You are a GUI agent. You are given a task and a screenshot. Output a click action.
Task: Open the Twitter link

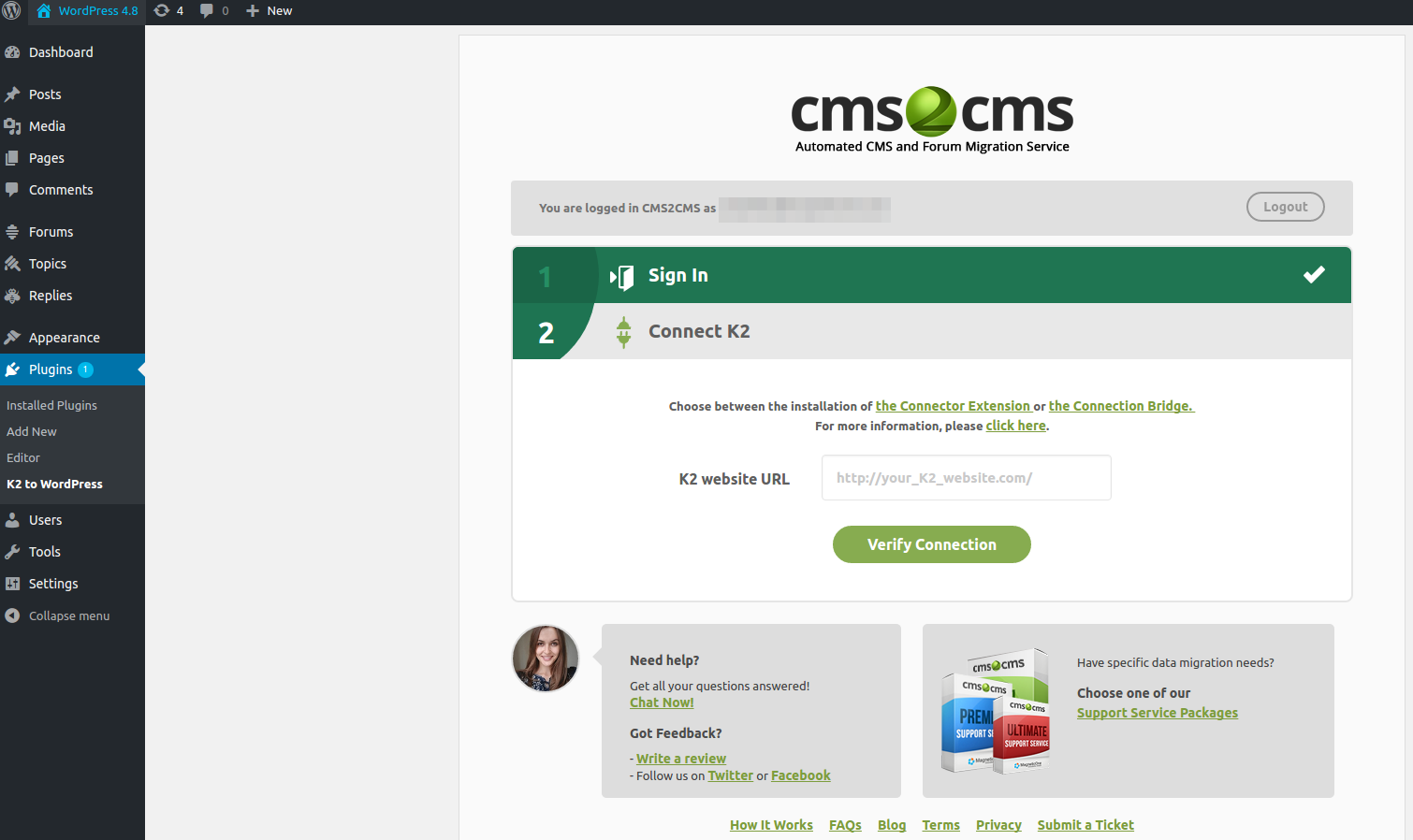pyautogui.click(x=730, y=775)
